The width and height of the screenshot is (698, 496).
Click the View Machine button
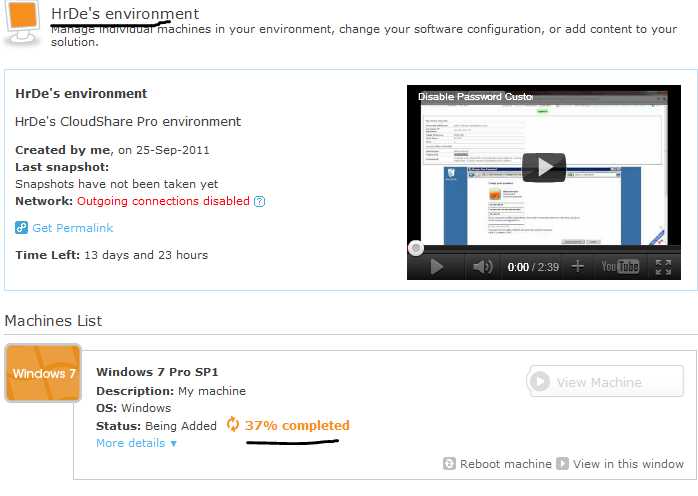tap(606, 382)
